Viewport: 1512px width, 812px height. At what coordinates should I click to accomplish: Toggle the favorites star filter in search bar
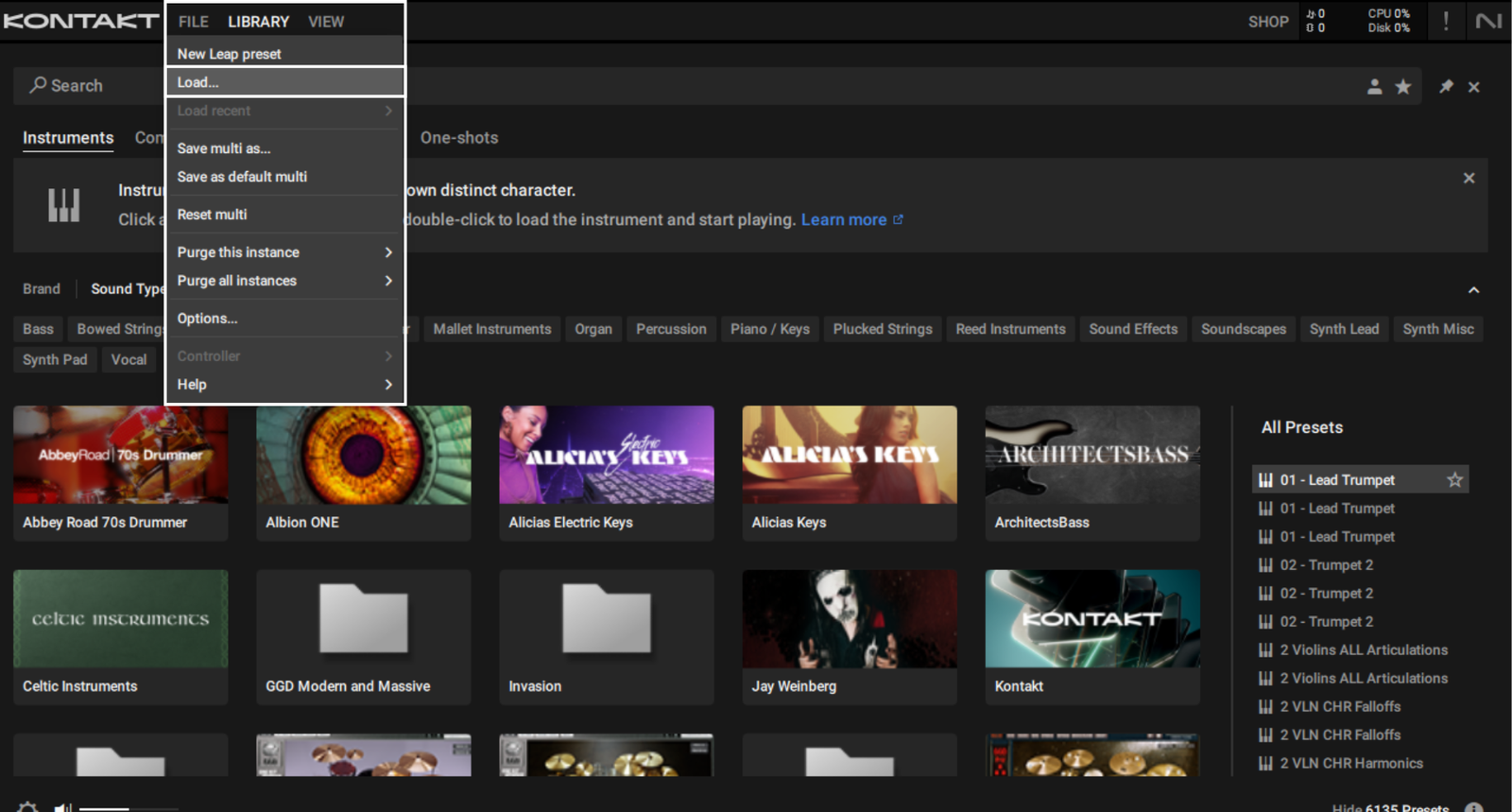pyautogui.click(x=1403, y=87)
